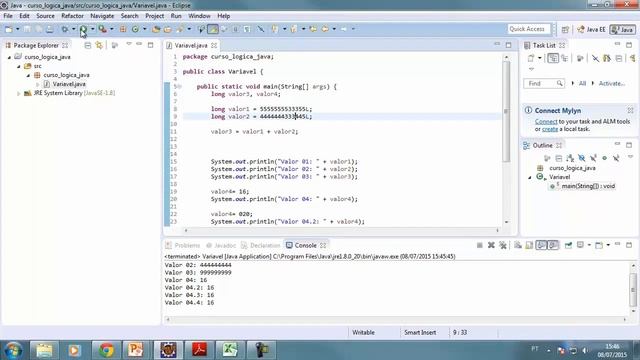
Task: Click the New file toolbar icon
Action: coord(9,29)
